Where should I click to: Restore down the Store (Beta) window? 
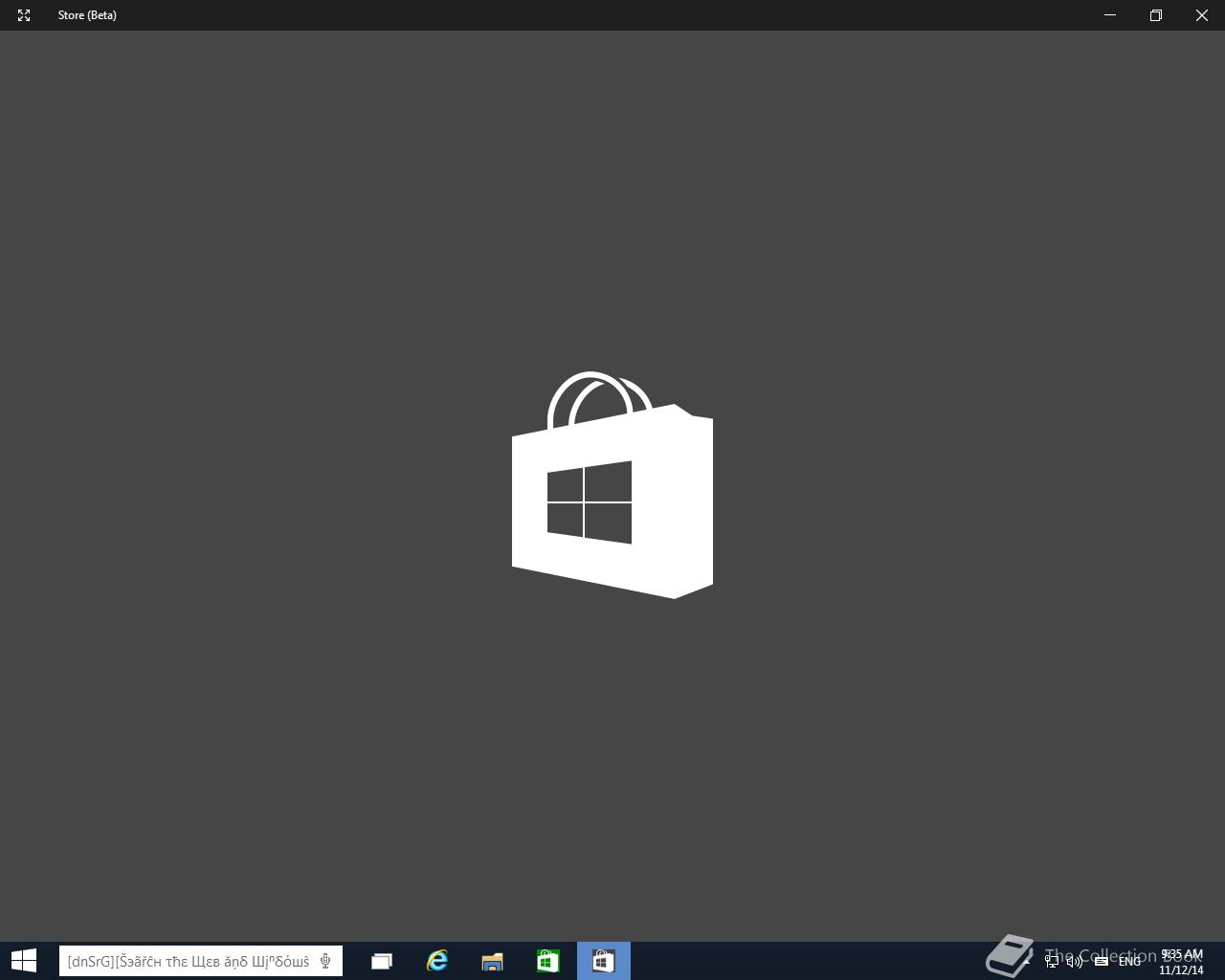[1156, 15]
